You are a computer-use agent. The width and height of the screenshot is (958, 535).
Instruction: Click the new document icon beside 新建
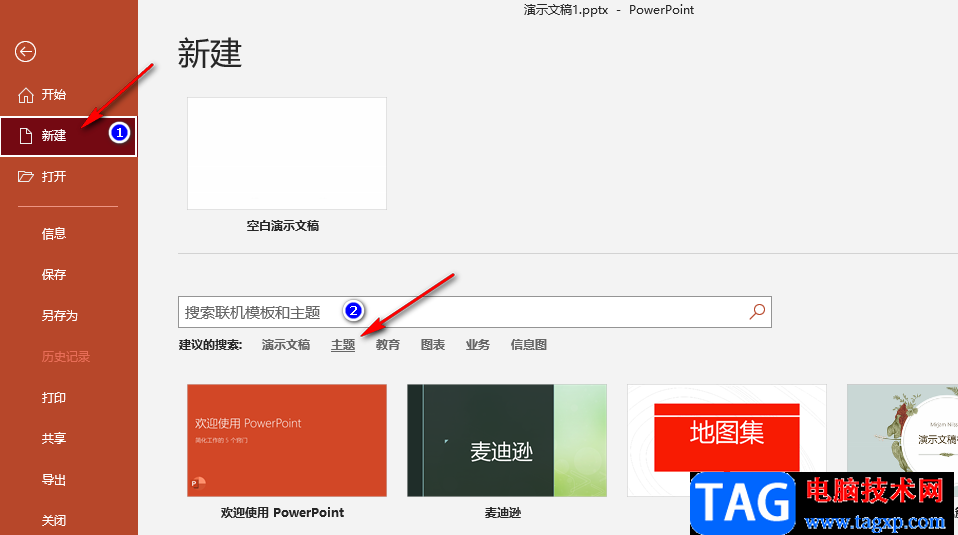(26, 136)
